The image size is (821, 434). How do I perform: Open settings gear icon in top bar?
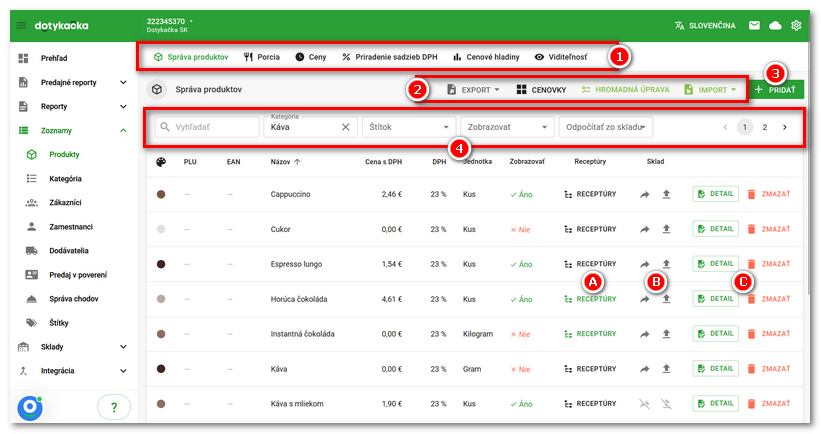point(796,25)
